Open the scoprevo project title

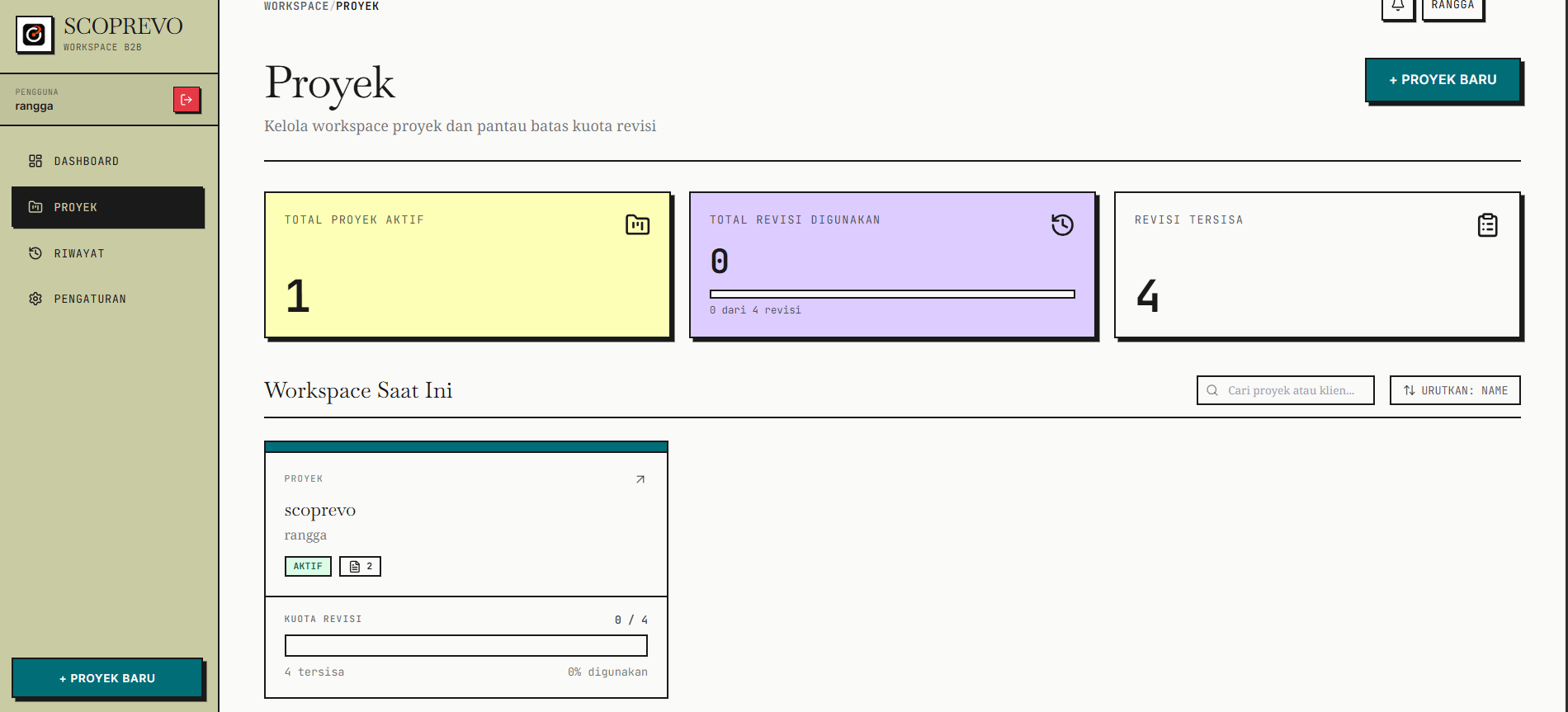coord(320,510)
